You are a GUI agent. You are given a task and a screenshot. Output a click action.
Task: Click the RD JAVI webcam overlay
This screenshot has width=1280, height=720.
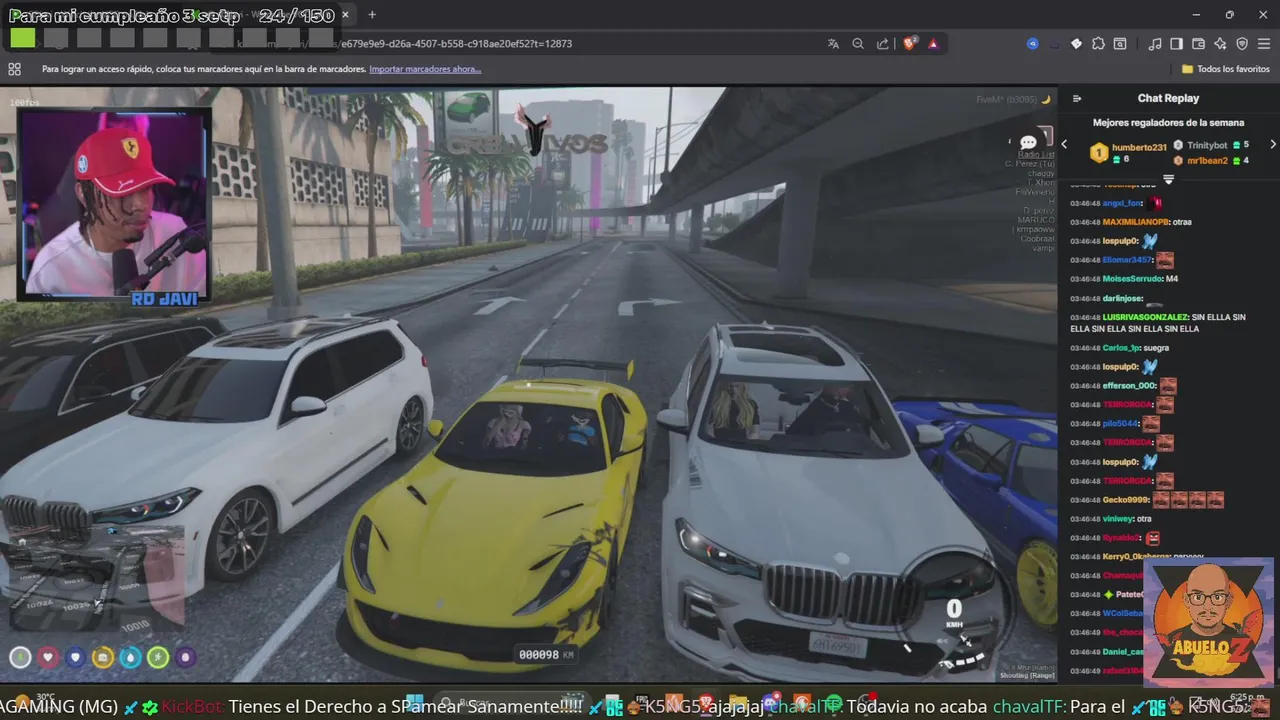114,205
